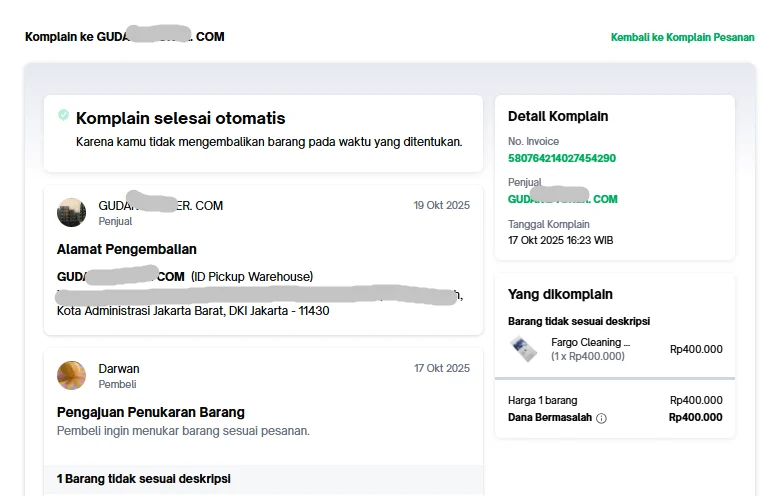Click the Alamat Pengembalian heading

[127, 249]
